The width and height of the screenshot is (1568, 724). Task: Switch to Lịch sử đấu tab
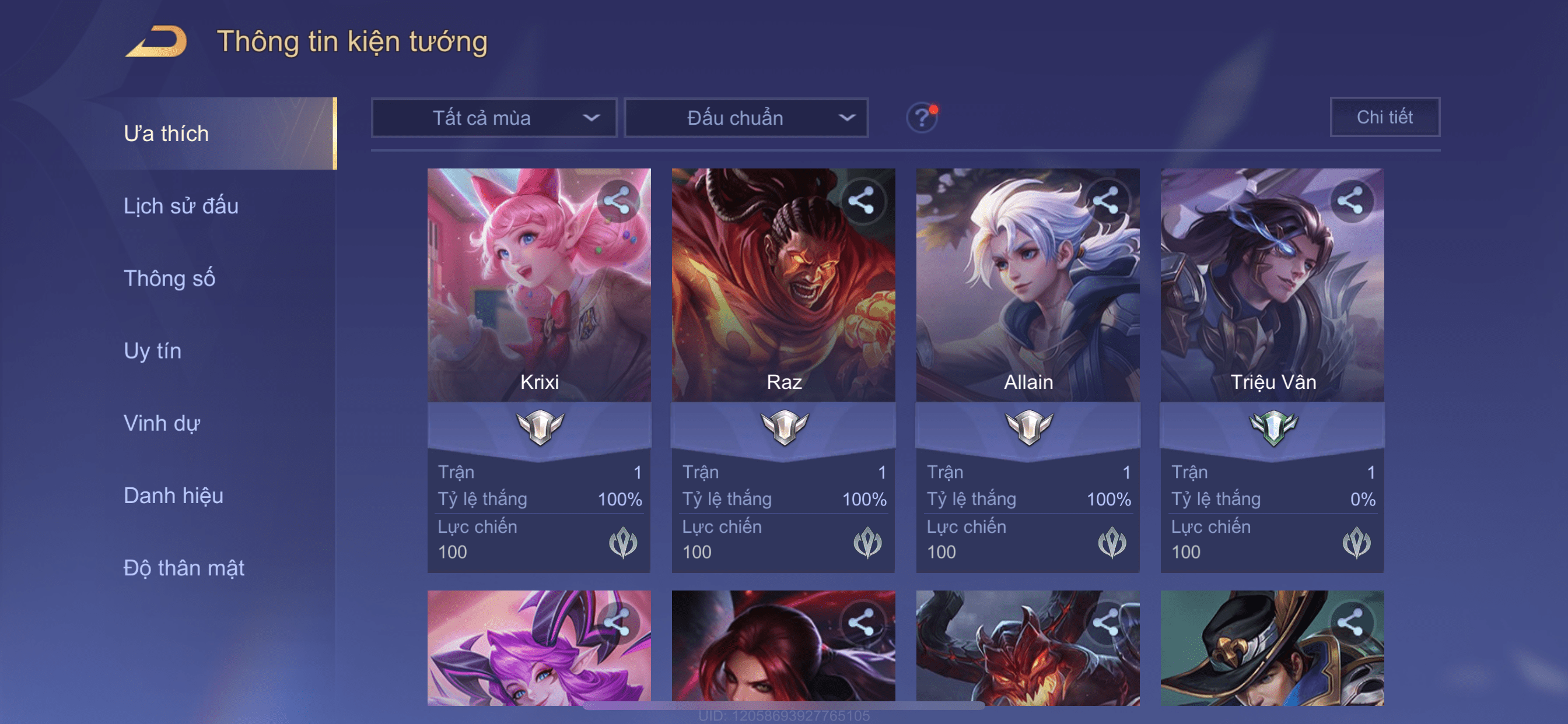(x=181, y=206)
